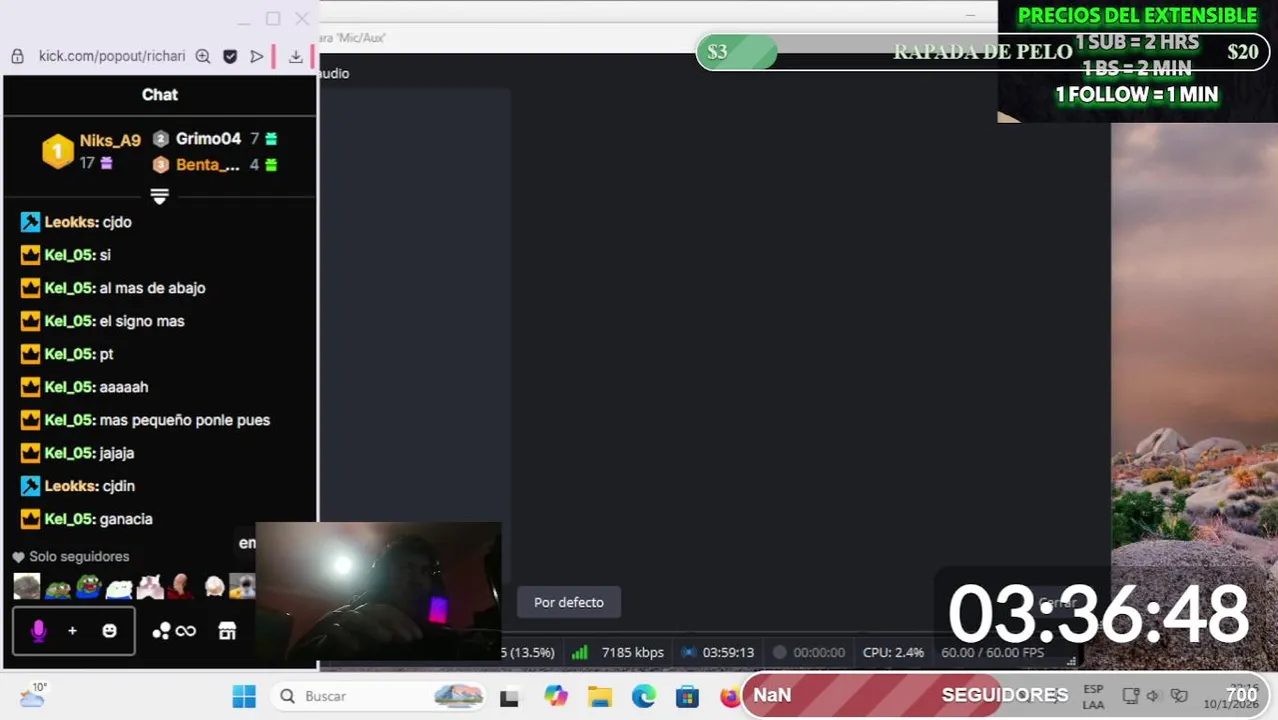Open the emoji picker smiley icon

click(x=110, y=631)
